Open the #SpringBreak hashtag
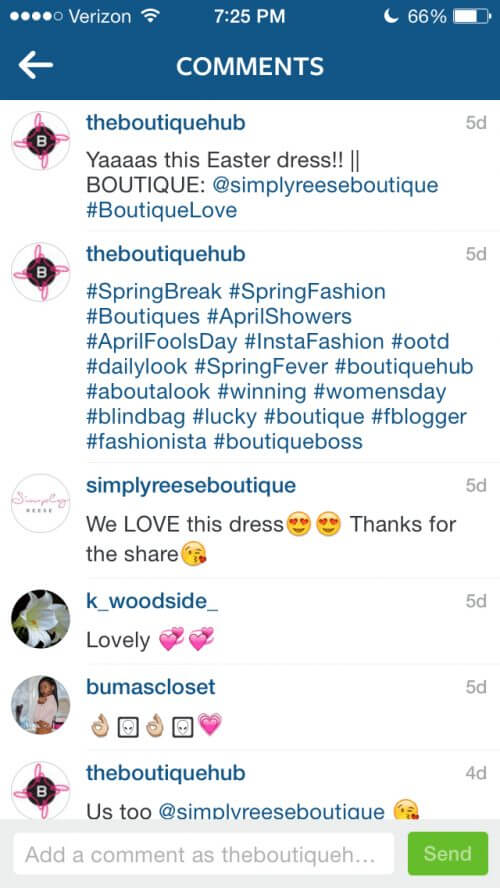The image size is (500, 888). coord(154,292)
